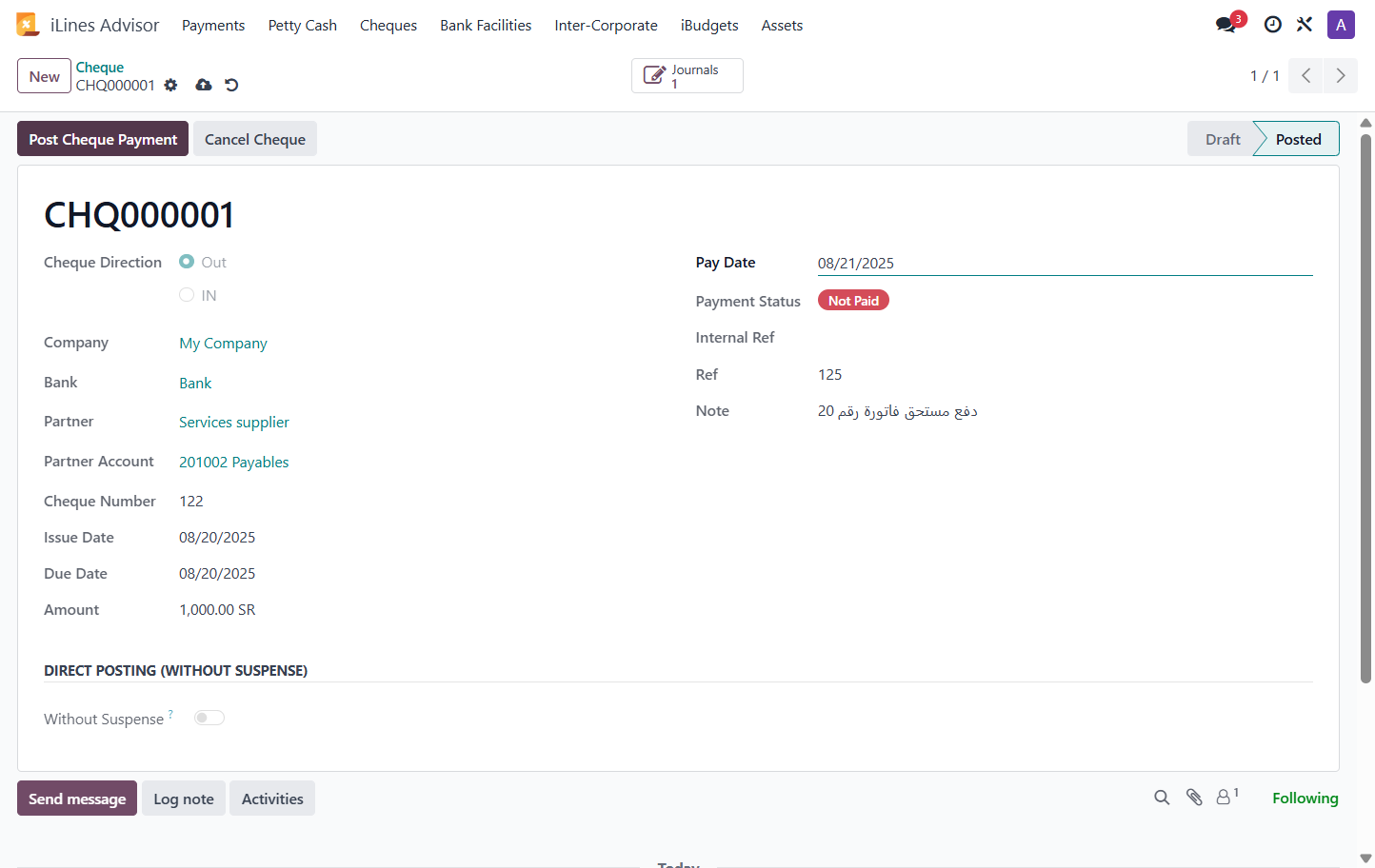Open the Assets menu
The height and width of the screenshot is (868, 1375).
click(x=782, y=26)
